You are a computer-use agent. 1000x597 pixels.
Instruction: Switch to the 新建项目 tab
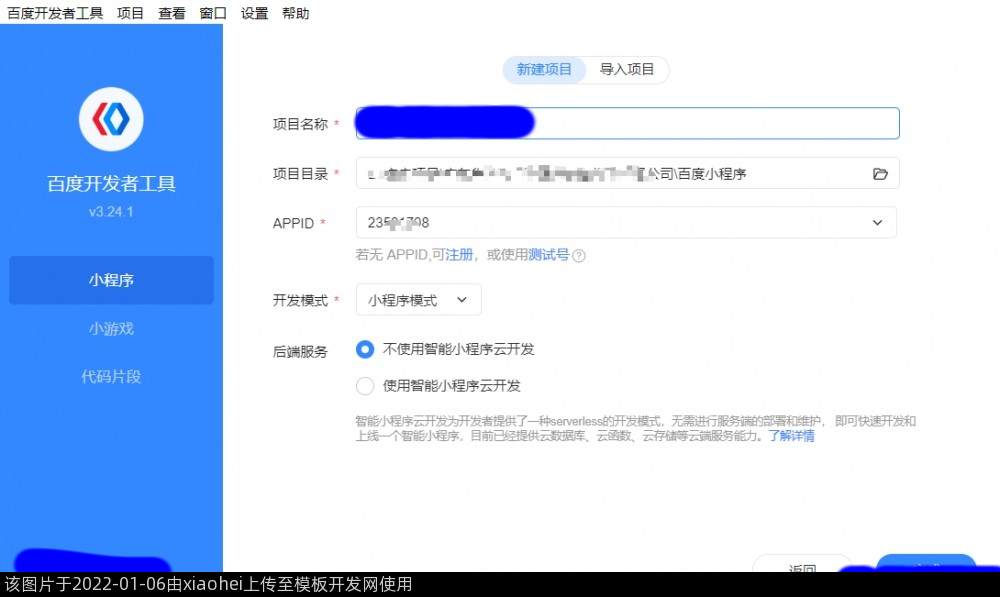pos(544,70)
